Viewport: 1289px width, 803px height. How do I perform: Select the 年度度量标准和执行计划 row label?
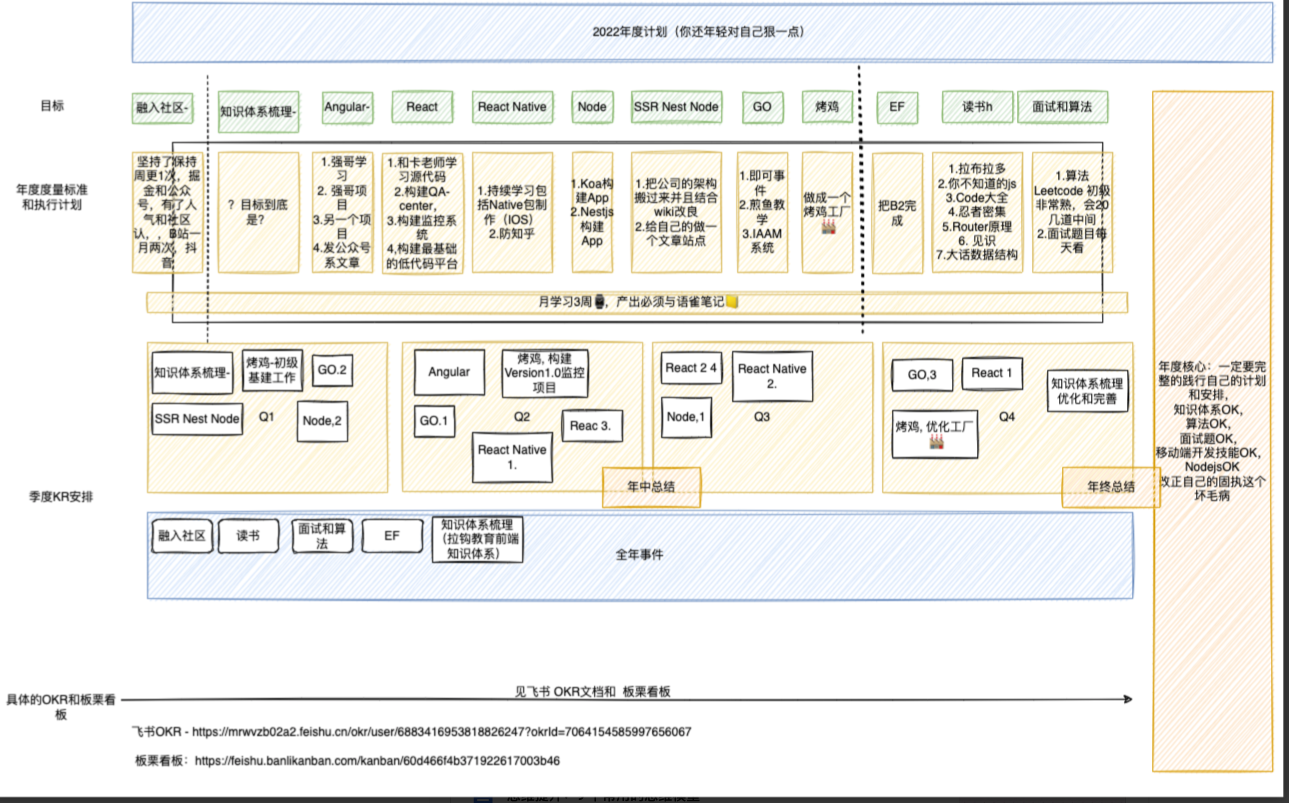coord(50,197)
